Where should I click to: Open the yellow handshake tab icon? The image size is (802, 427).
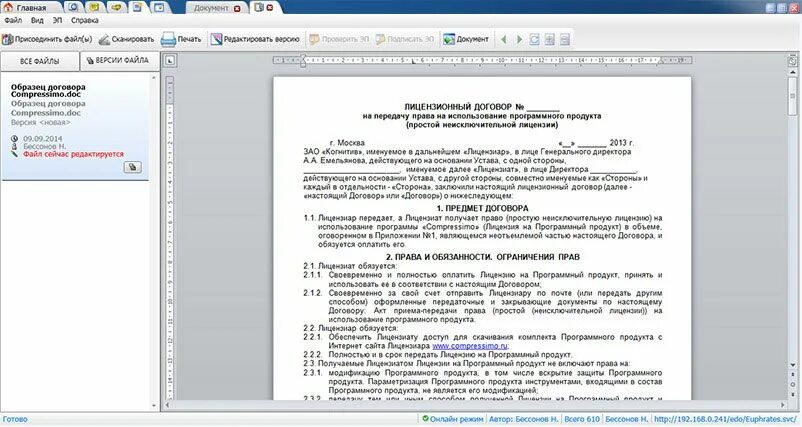pyautogui.click(x=116, y=8)
